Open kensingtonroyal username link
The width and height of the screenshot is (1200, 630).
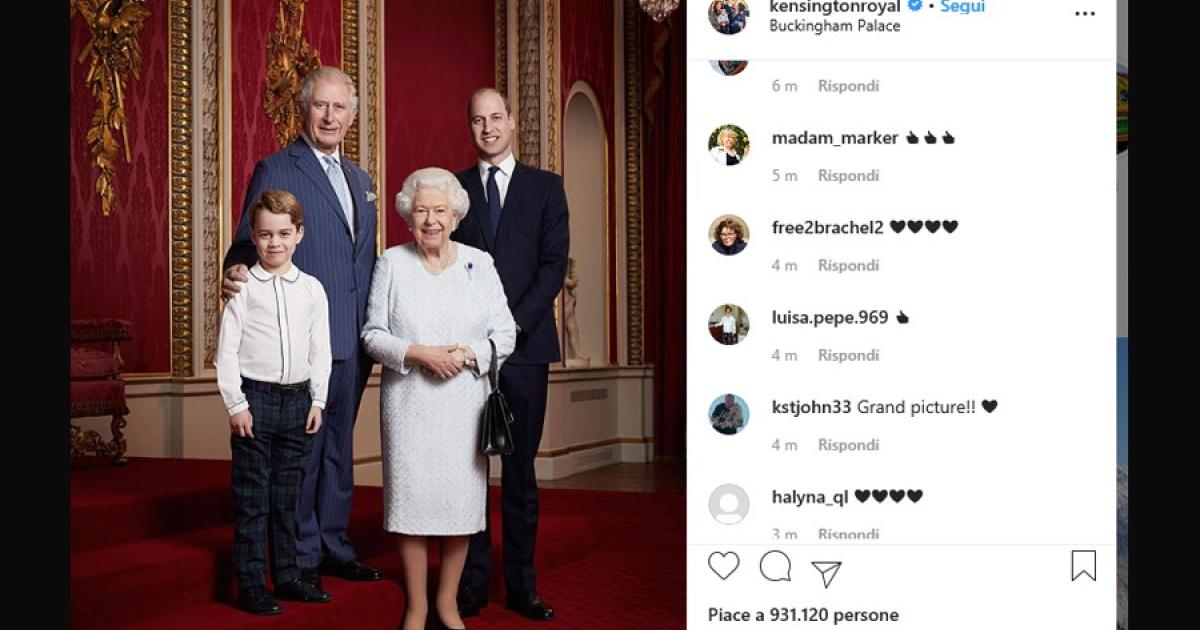pos(835,7)
